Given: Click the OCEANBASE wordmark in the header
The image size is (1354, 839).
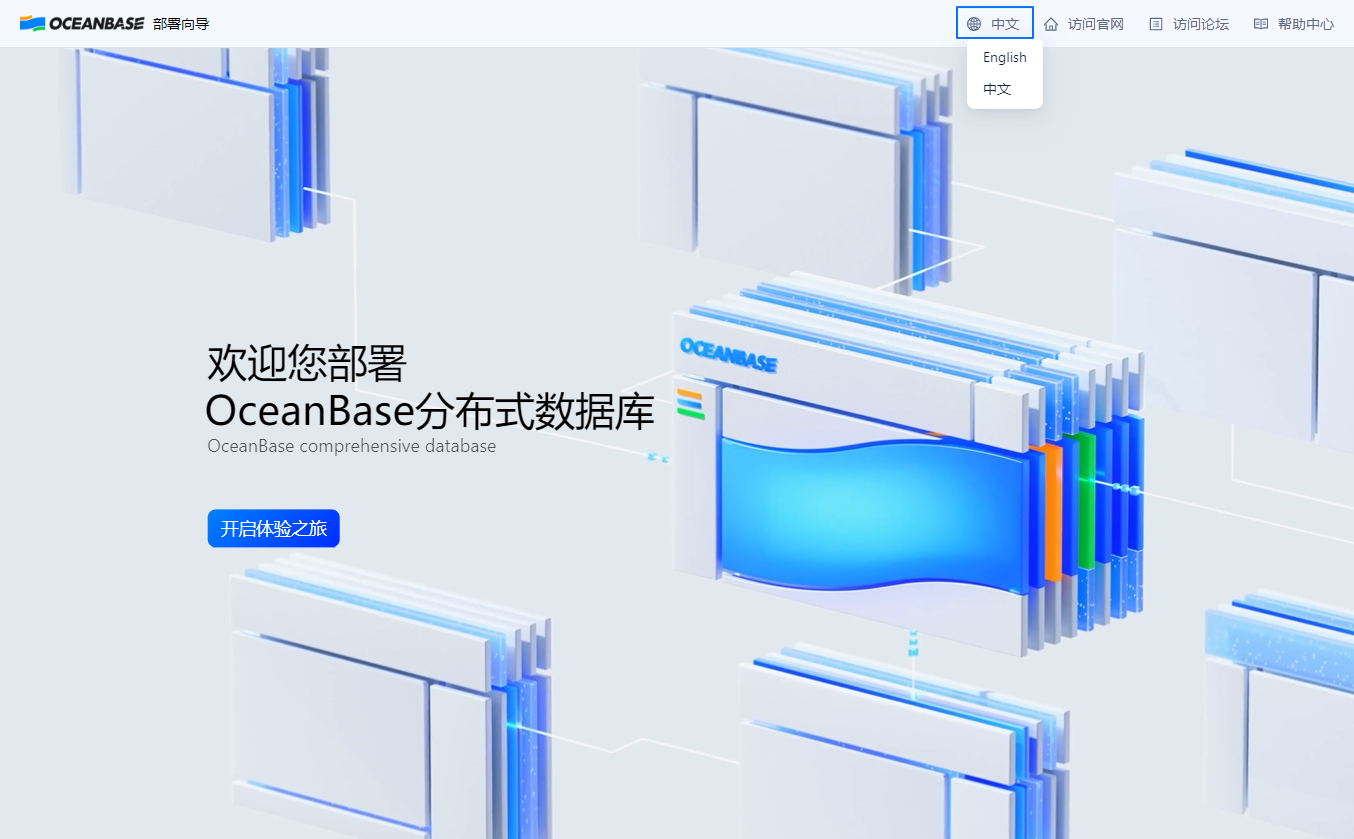Looking at the screenshot, I should point(95,21).
